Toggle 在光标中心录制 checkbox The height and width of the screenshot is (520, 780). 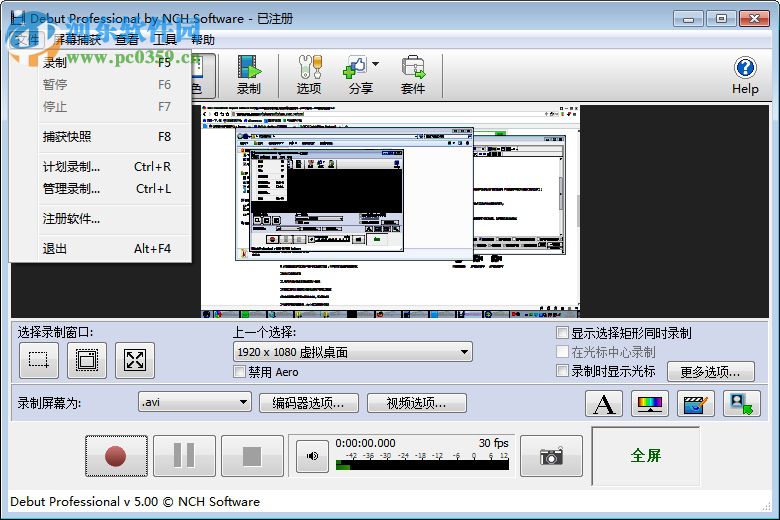[562, 352]
